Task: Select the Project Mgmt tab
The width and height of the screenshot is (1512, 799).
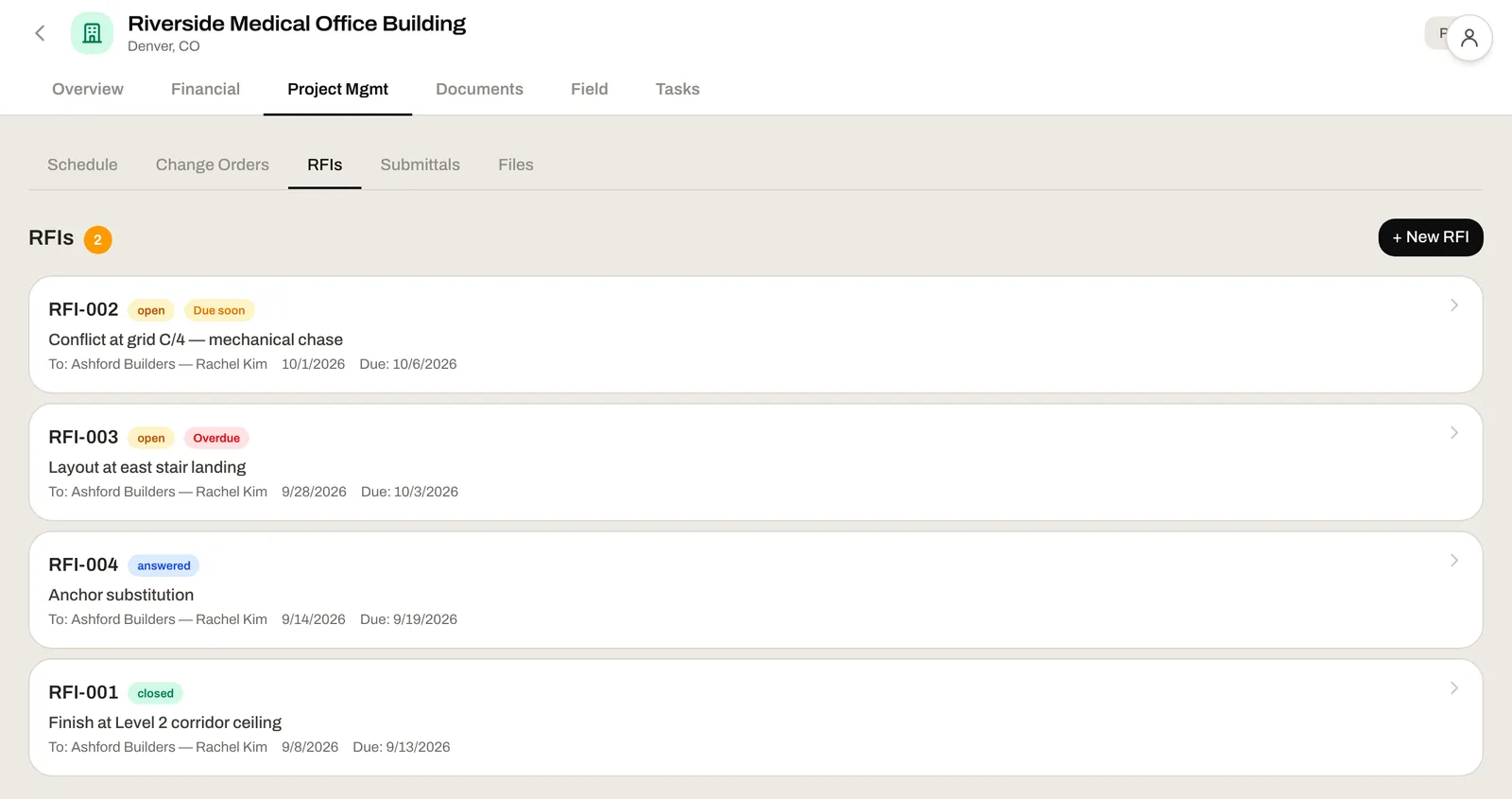Action: pyautogui.click(x=337, y=89)
